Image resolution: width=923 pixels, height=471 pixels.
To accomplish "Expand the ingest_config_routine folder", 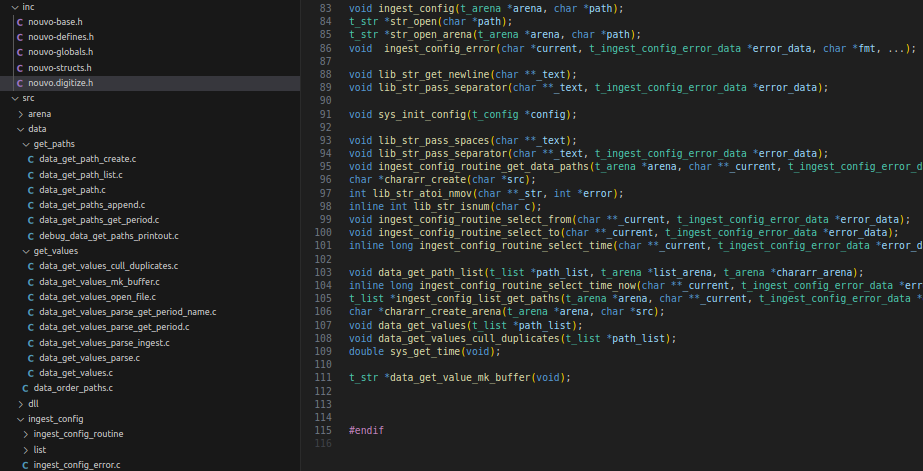I will [26, 434].
